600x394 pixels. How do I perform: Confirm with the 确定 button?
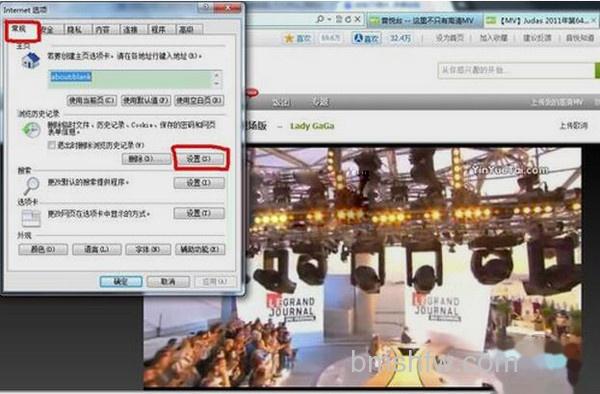click(x=121, y=282)
